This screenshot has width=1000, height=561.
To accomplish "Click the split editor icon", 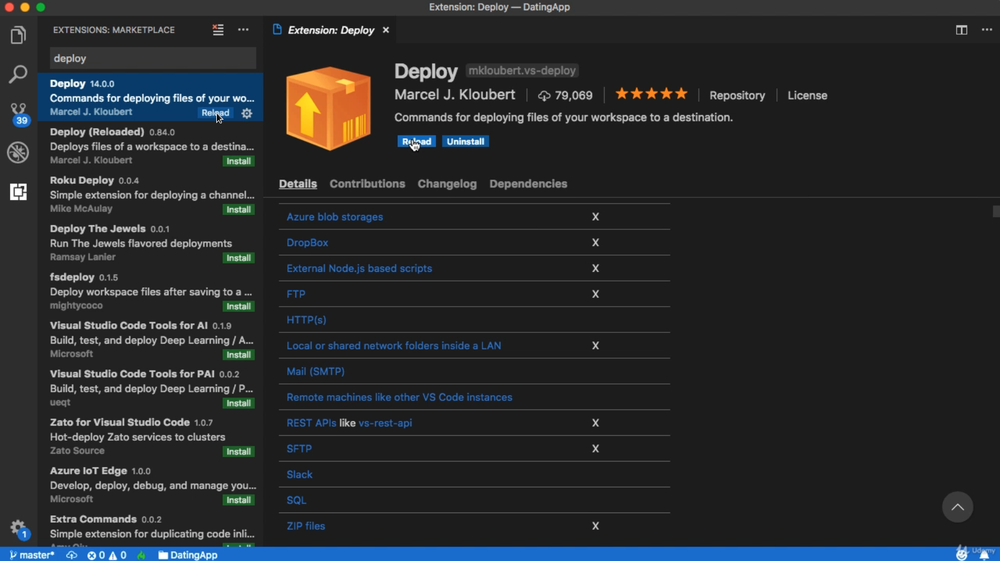I will 961,30.
